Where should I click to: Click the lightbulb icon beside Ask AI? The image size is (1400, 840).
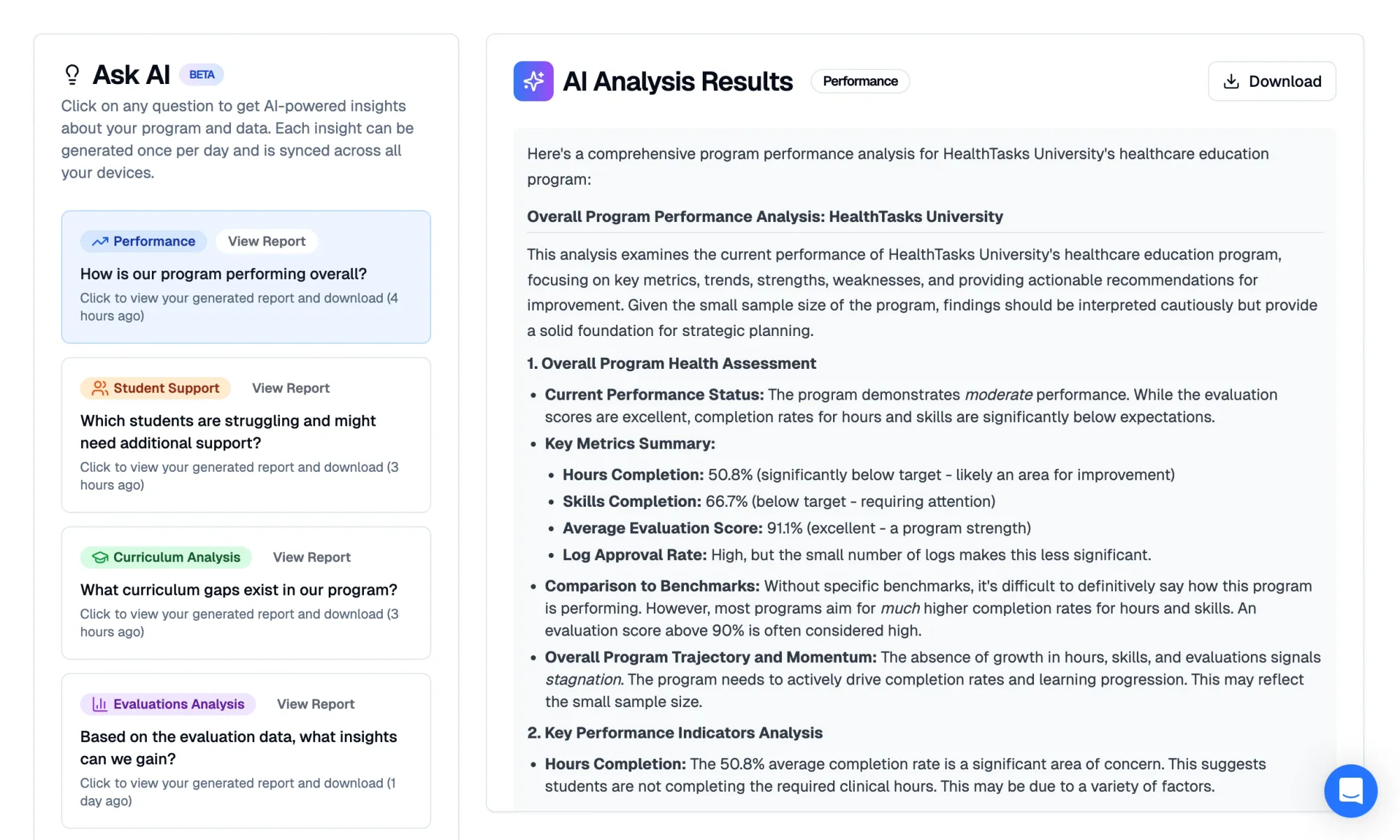click(x=72, y=74)
